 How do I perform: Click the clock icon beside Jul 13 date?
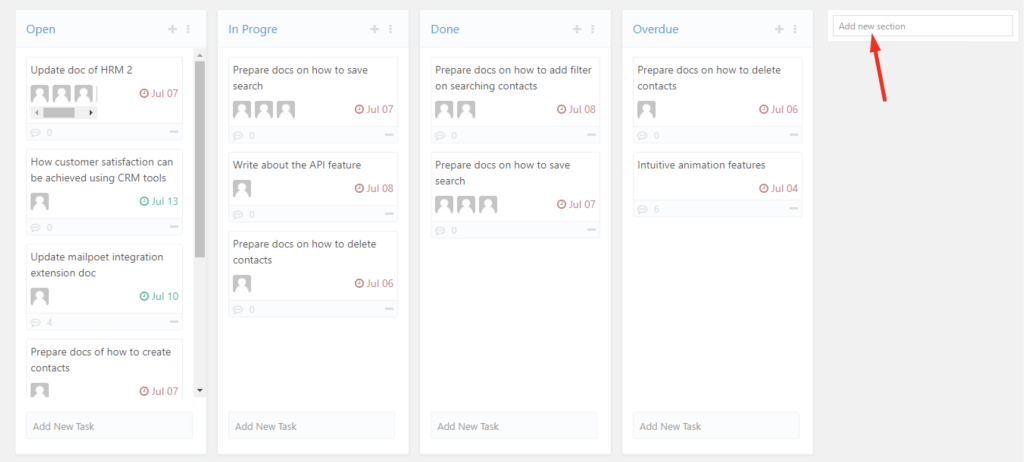(x=144, y=201)
